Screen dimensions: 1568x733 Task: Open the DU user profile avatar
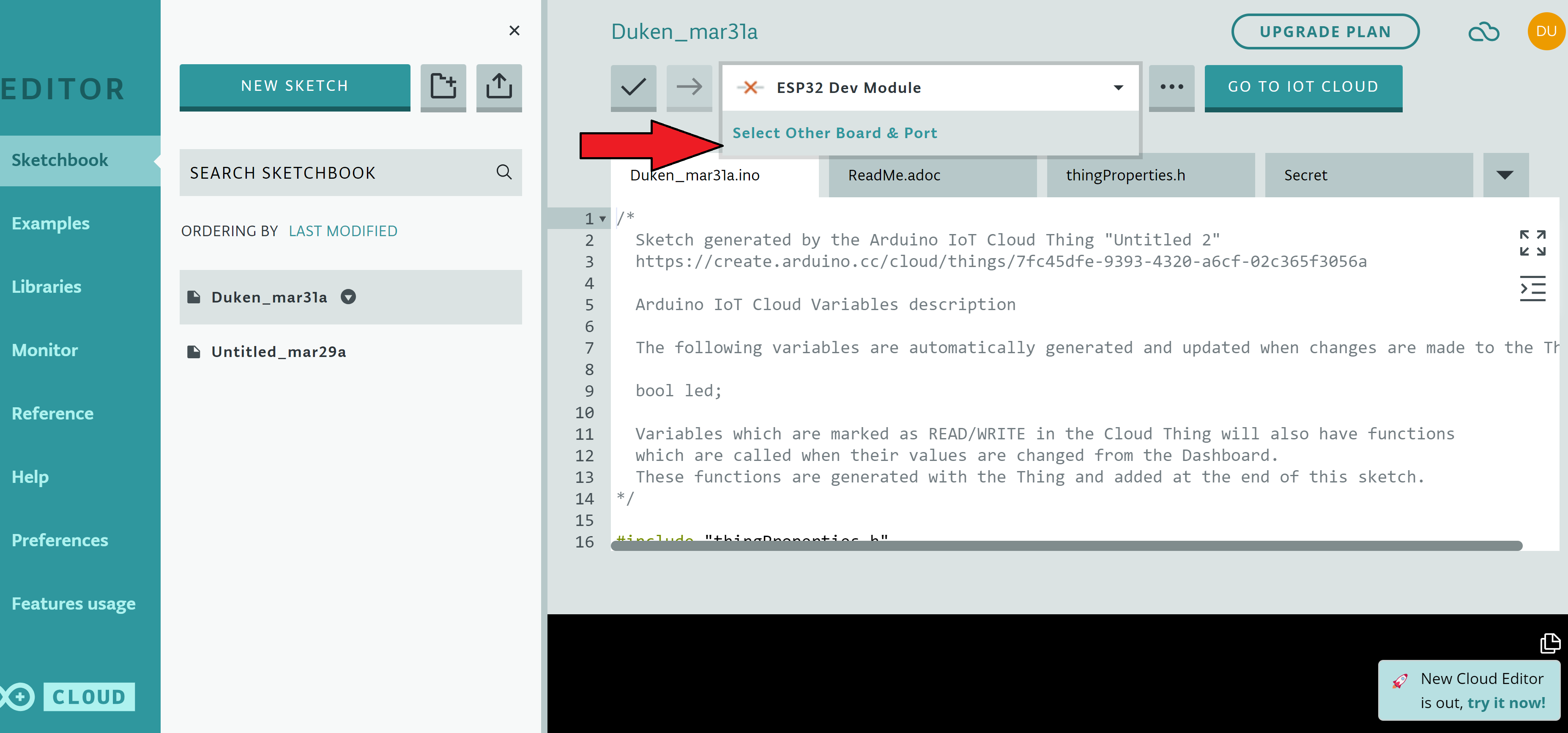click(1546, 31)
